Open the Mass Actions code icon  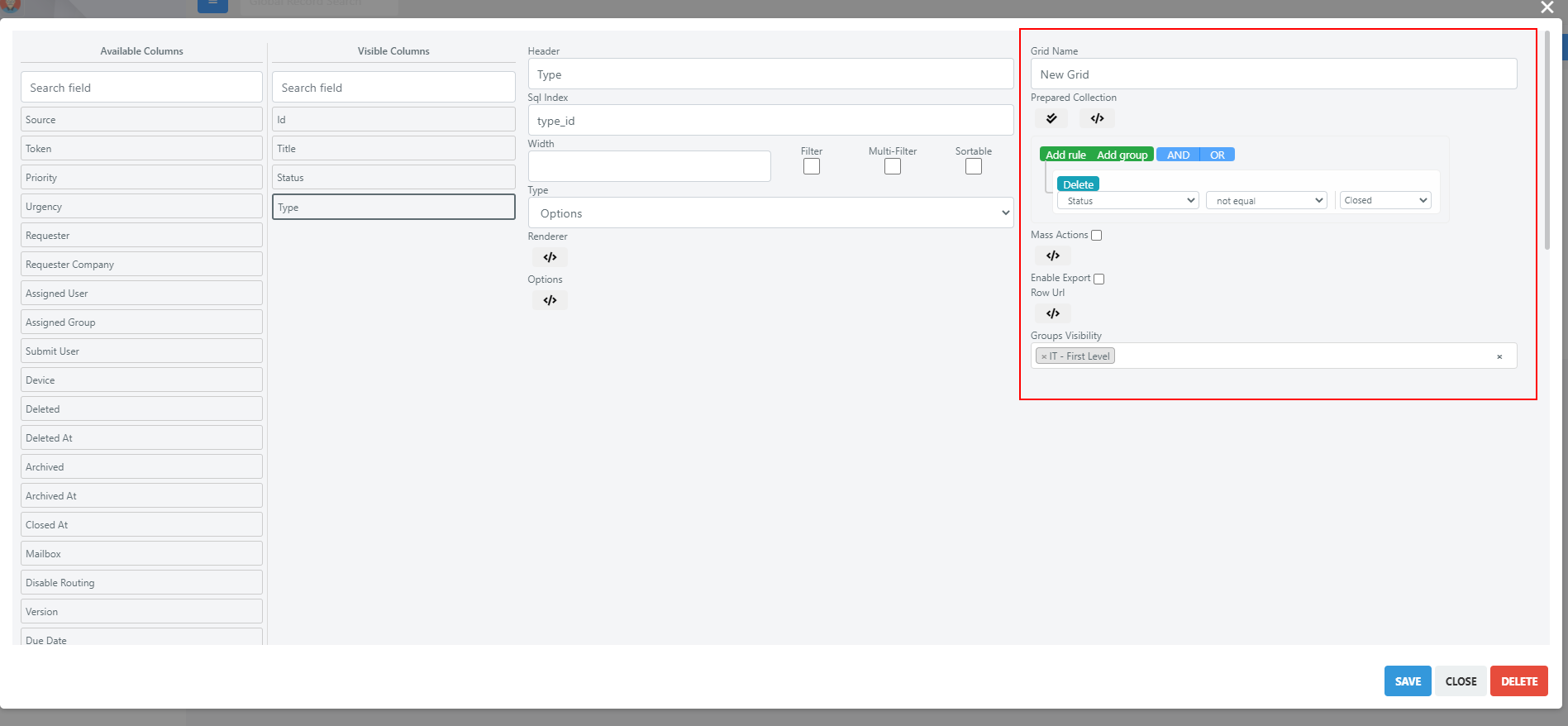pos(1053,256)
